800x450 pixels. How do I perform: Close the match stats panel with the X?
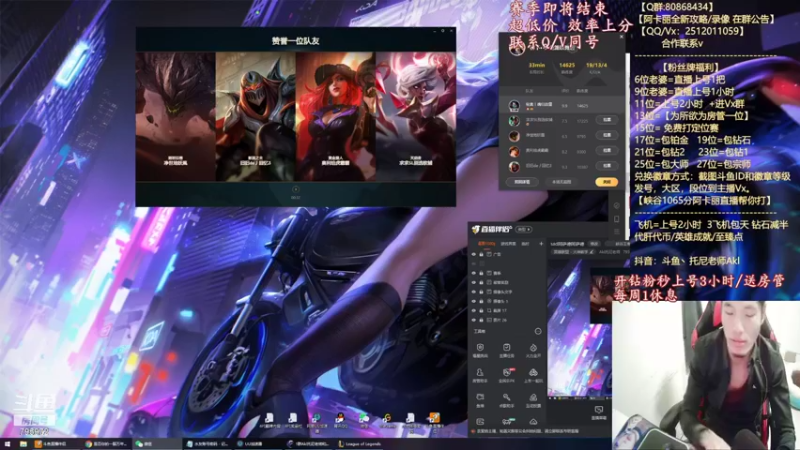[621, 37]
